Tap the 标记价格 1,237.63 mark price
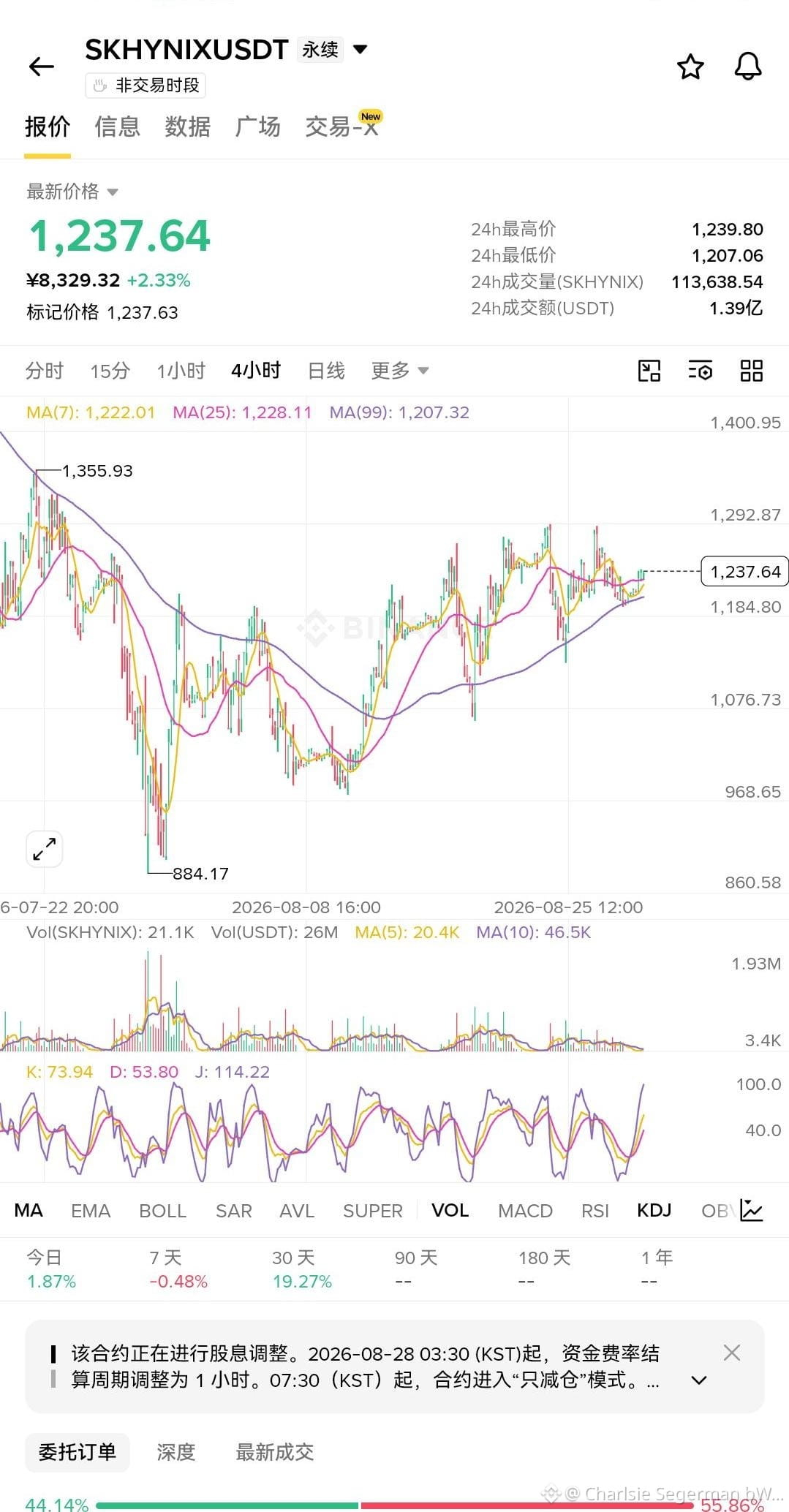Screen dimensions: 789x1512 (x=102, y=312)
